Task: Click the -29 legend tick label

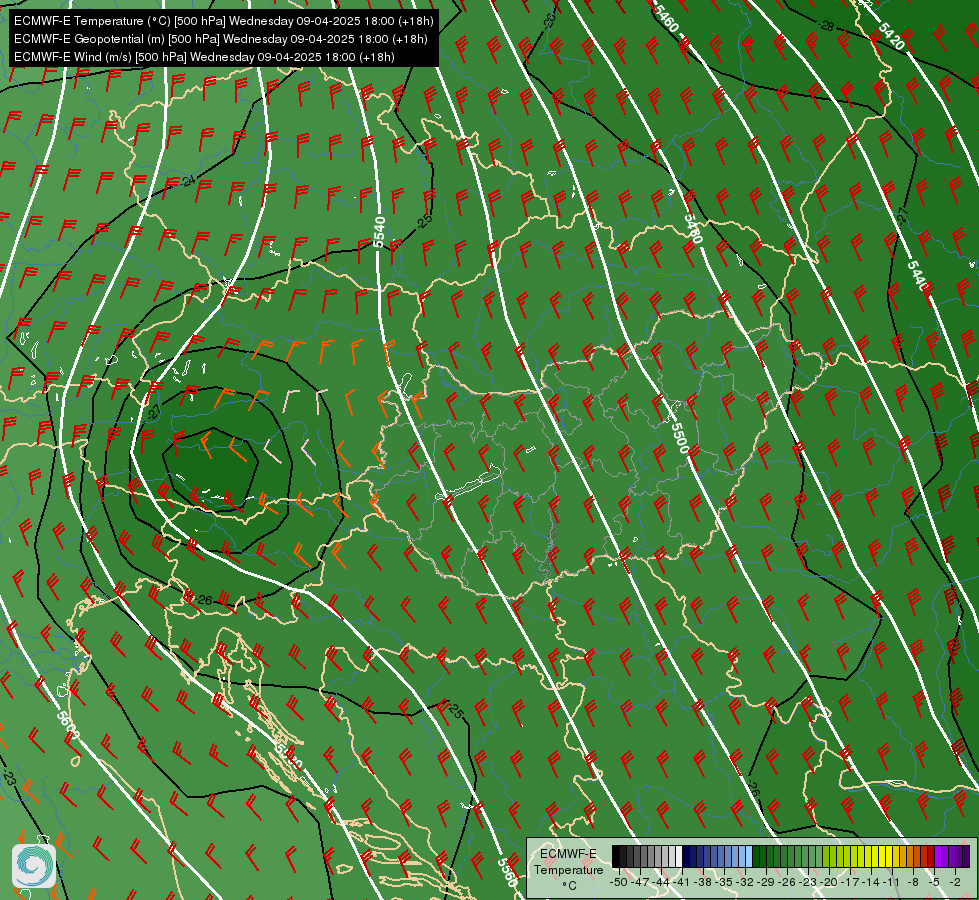Action: [766, 882]
